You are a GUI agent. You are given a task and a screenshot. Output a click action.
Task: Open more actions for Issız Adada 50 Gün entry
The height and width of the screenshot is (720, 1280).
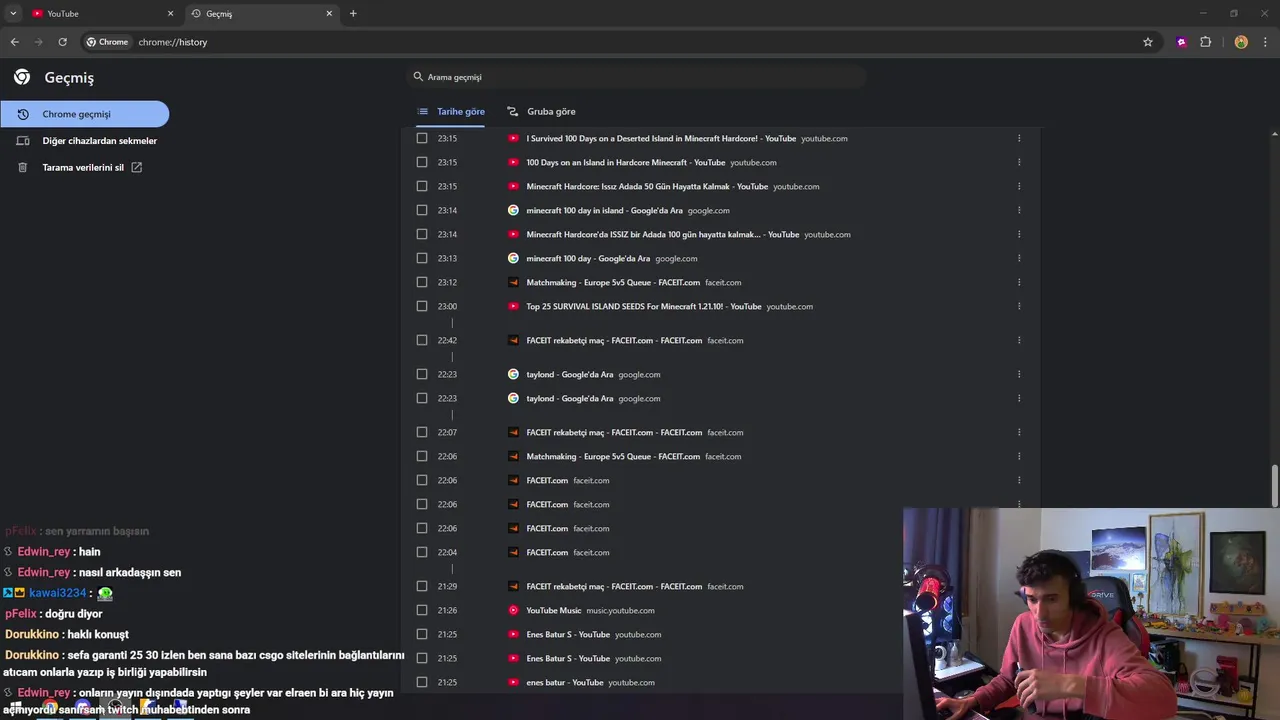pos(1019,186)
